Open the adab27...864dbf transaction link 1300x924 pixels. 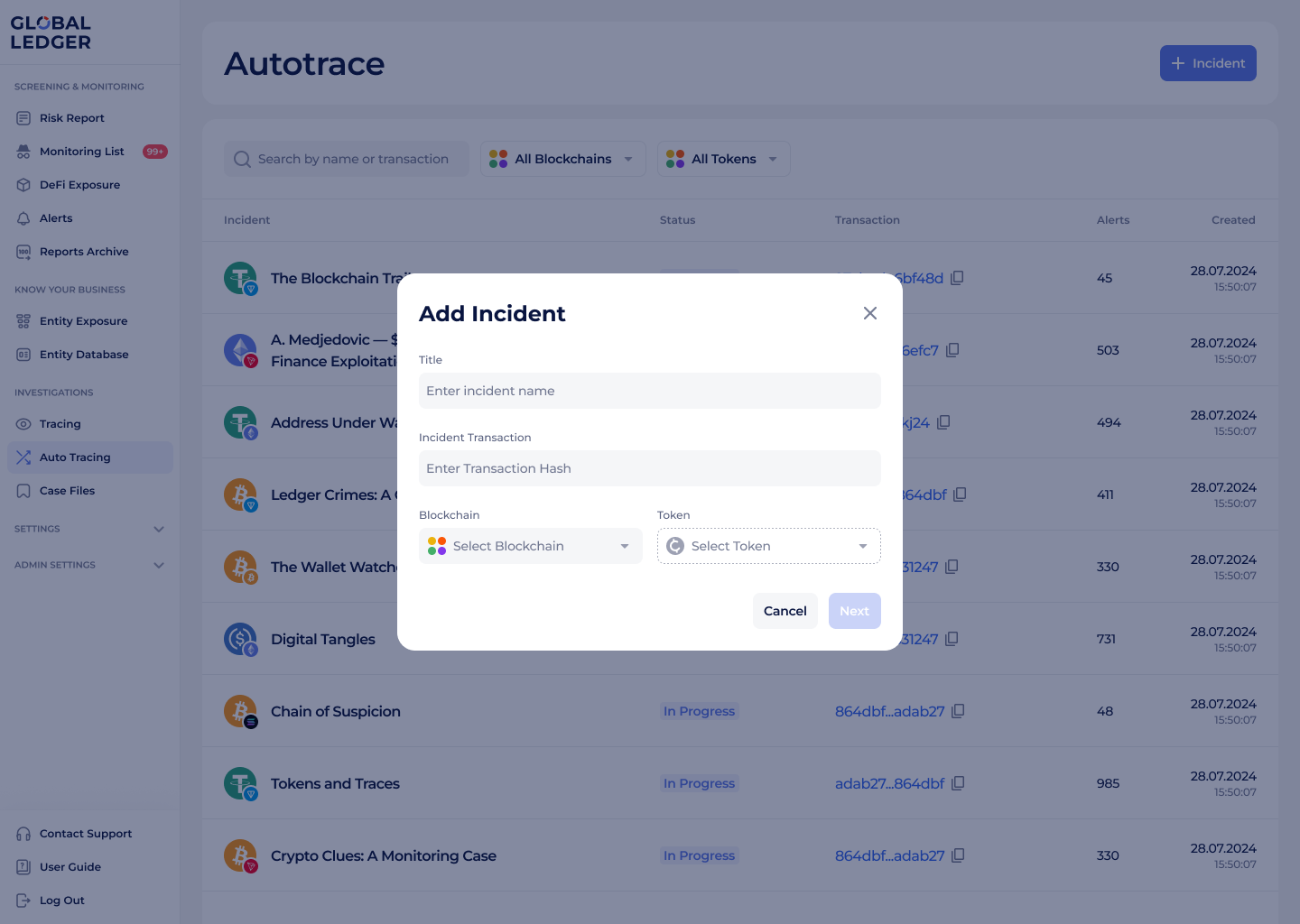click(x=889, y=783)
